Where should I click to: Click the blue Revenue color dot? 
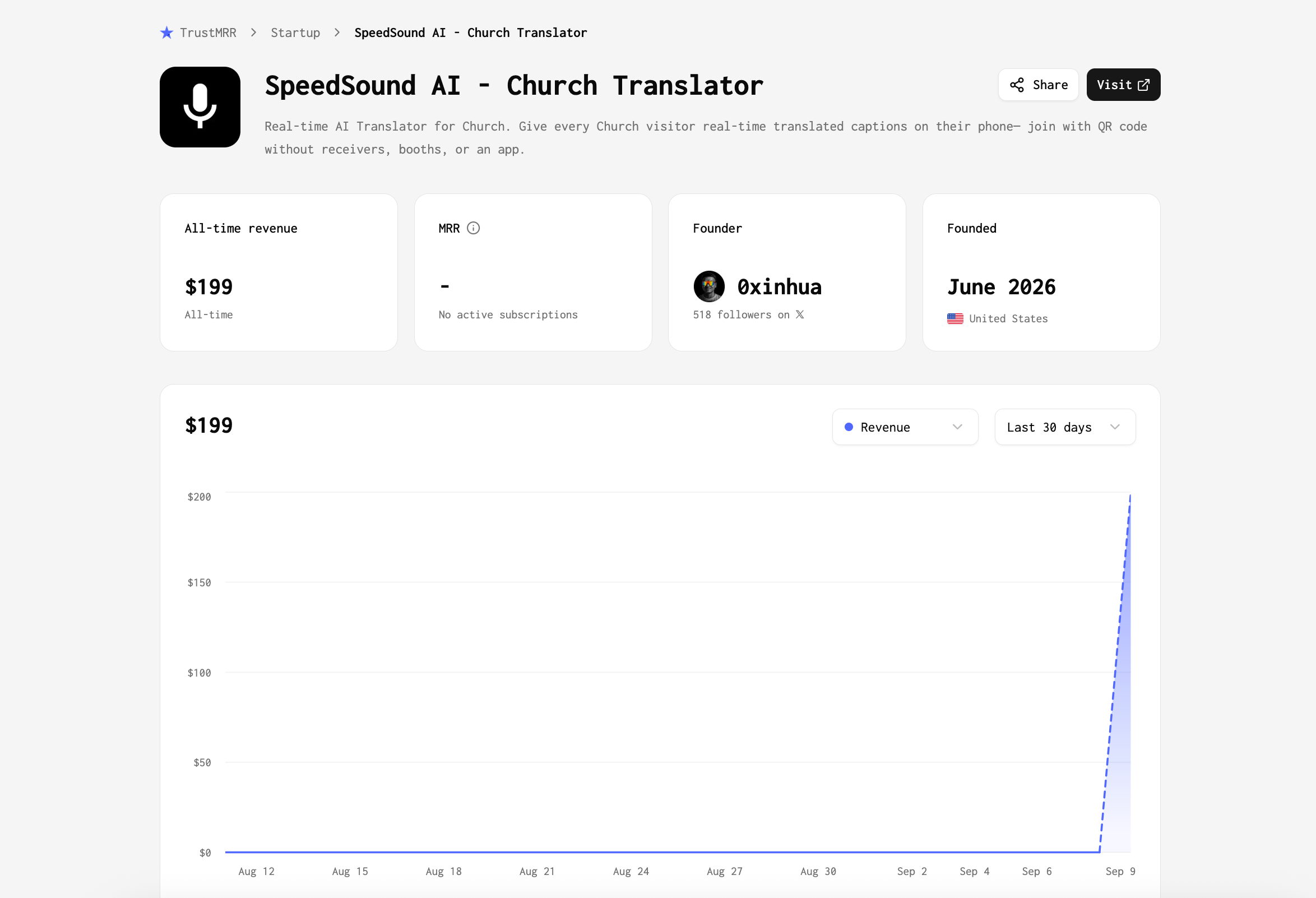(849, 427)
